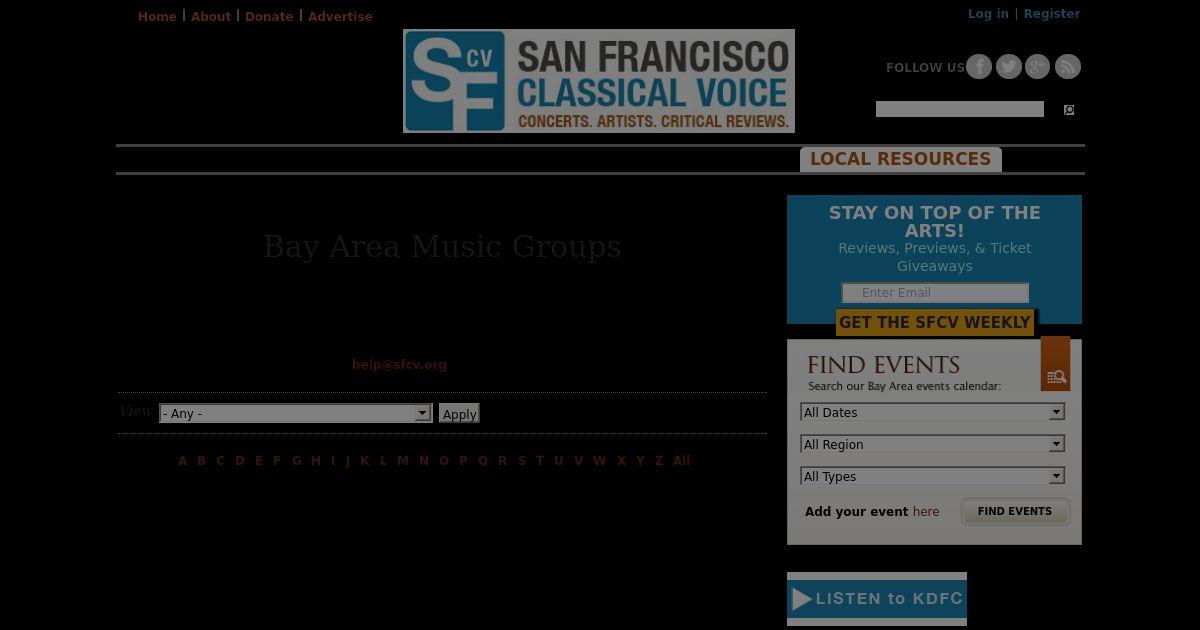This screenshot has height=630, width=1200.
Task: Filter groups by letter T
Action: click(540, 461)
